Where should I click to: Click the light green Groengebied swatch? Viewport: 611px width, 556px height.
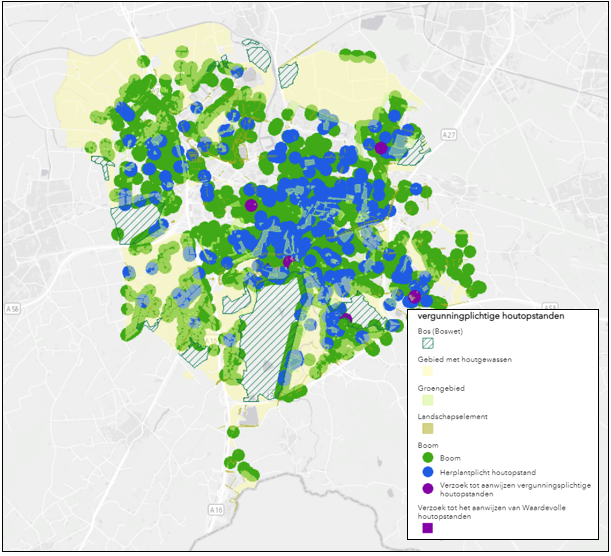point(427,400)
